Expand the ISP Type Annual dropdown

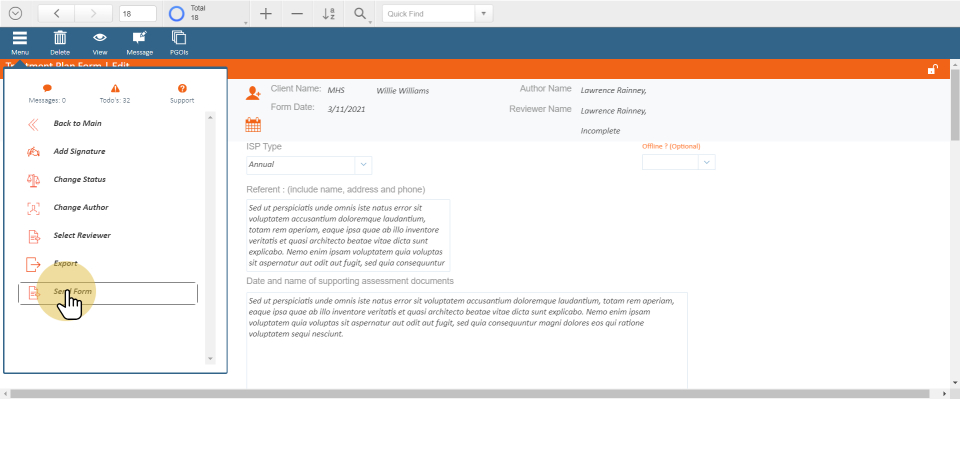[363, 165]
